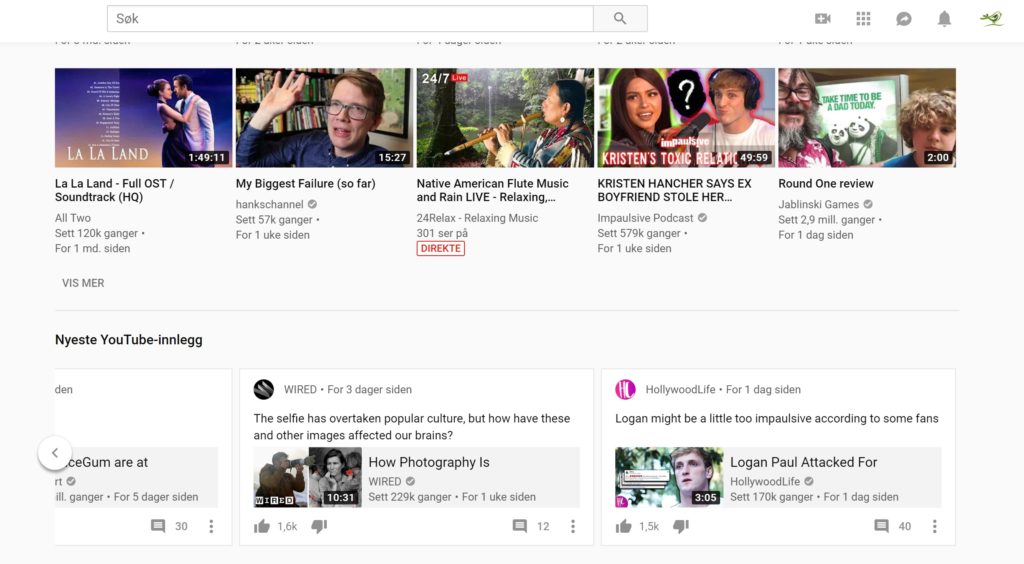The height and width of the screenshot is (564, 1024).
Task: Open KRISTEN HANCHER SAYS EX BOYFRIEND title
Action: coord(675,191)
